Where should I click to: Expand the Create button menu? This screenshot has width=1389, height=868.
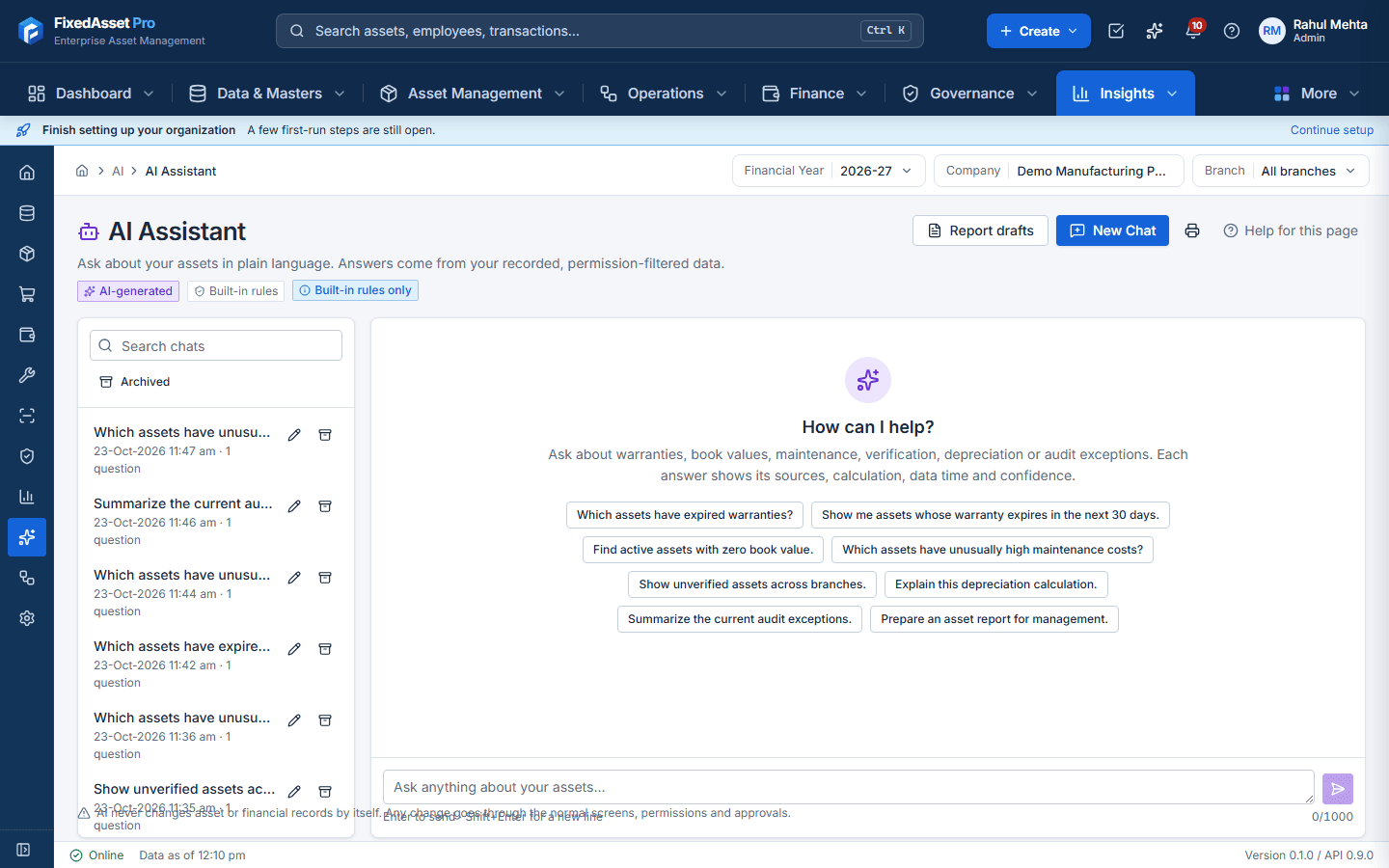(x=1039, y=31)
